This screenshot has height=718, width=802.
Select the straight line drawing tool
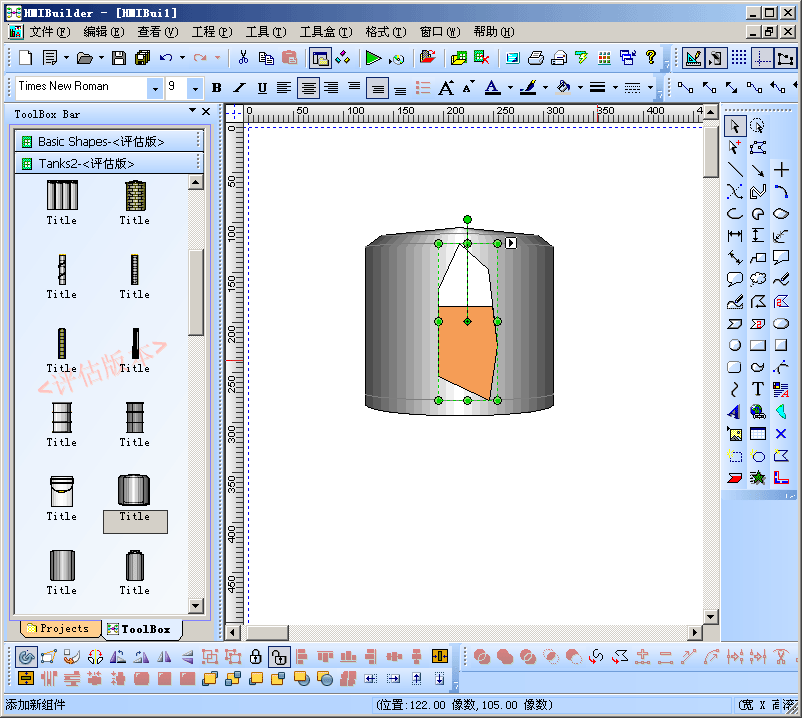[x=735, y=171]
